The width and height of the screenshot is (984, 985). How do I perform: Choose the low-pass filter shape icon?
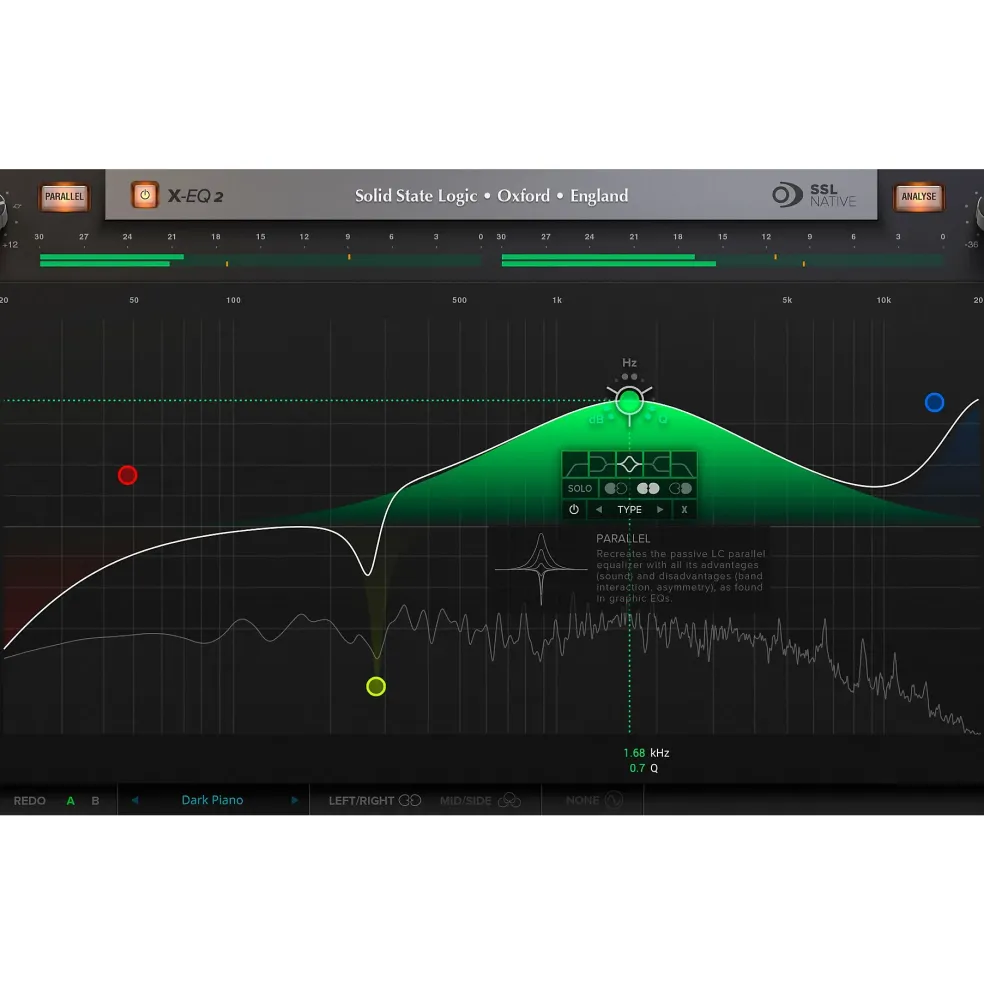683,465
